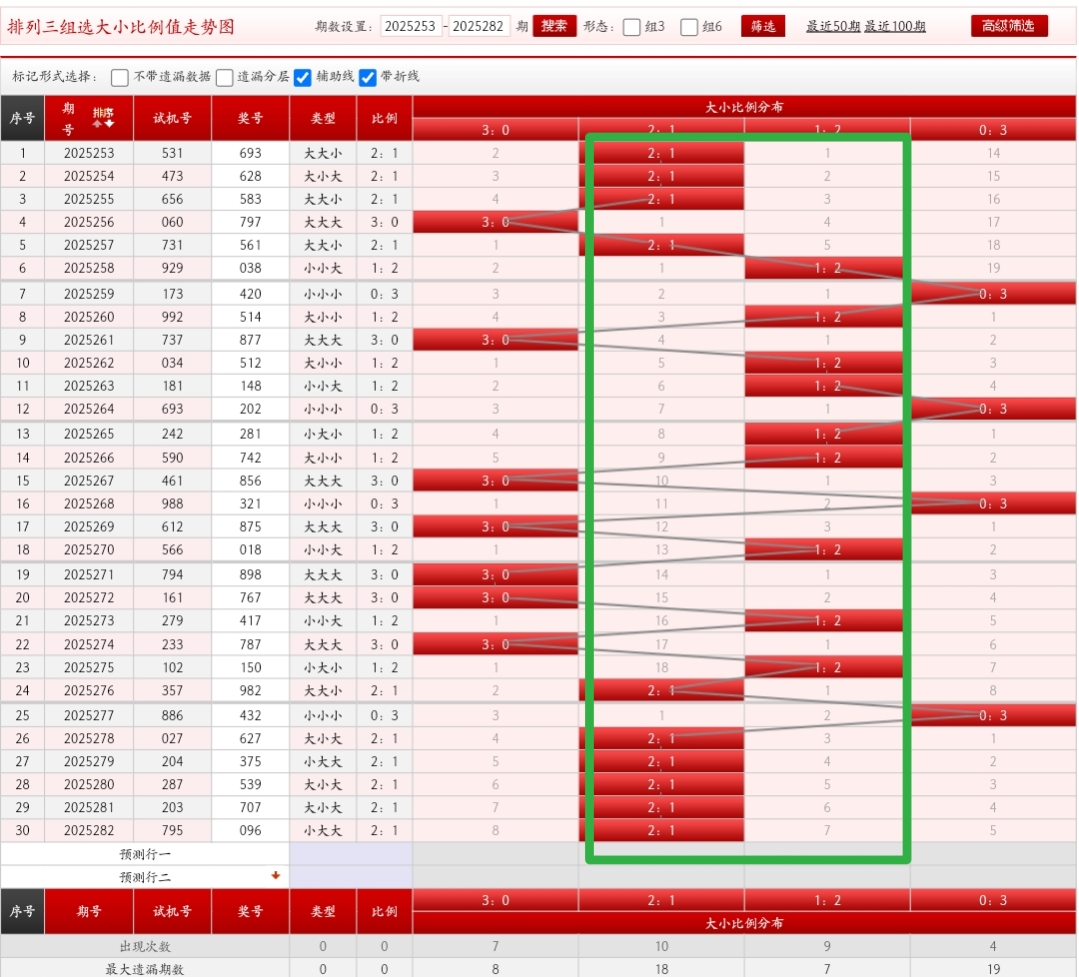Click the highlighted 1:2 cell in row 6

tap(827, 268)
